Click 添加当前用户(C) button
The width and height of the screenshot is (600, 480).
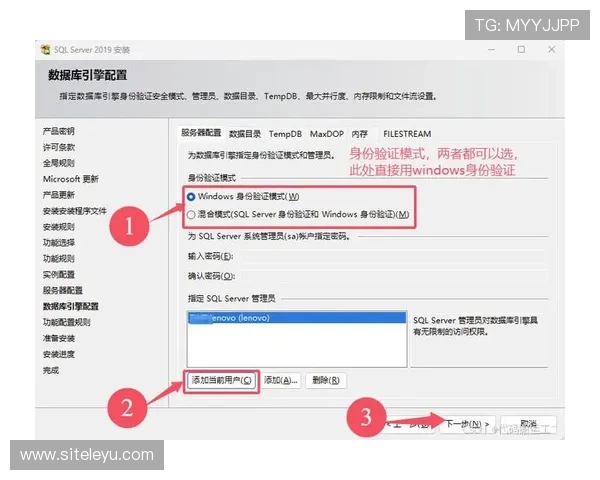pyautogui.click(x=222, y=380)
